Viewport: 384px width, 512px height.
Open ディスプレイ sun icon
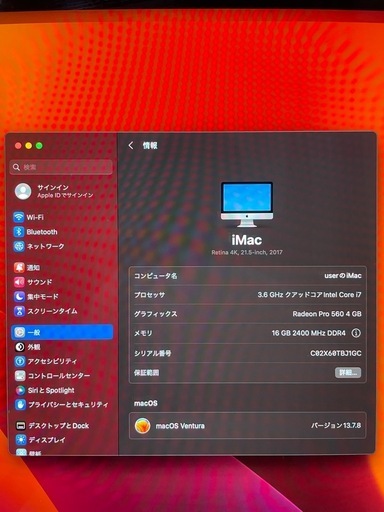click(21, 440)
